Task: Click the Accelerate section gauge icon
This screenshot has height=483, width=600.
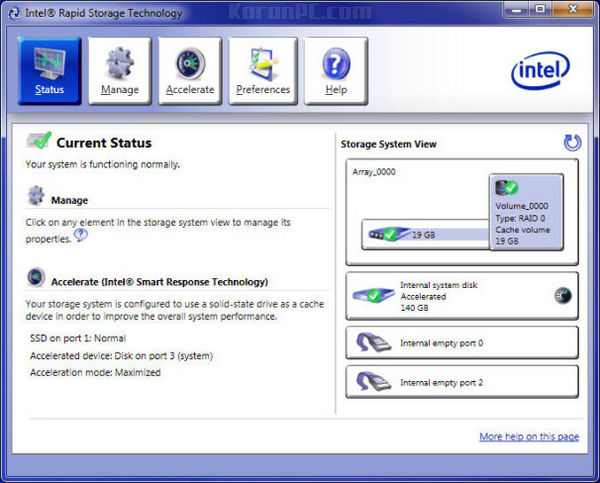Action: (x=36, y=277)
